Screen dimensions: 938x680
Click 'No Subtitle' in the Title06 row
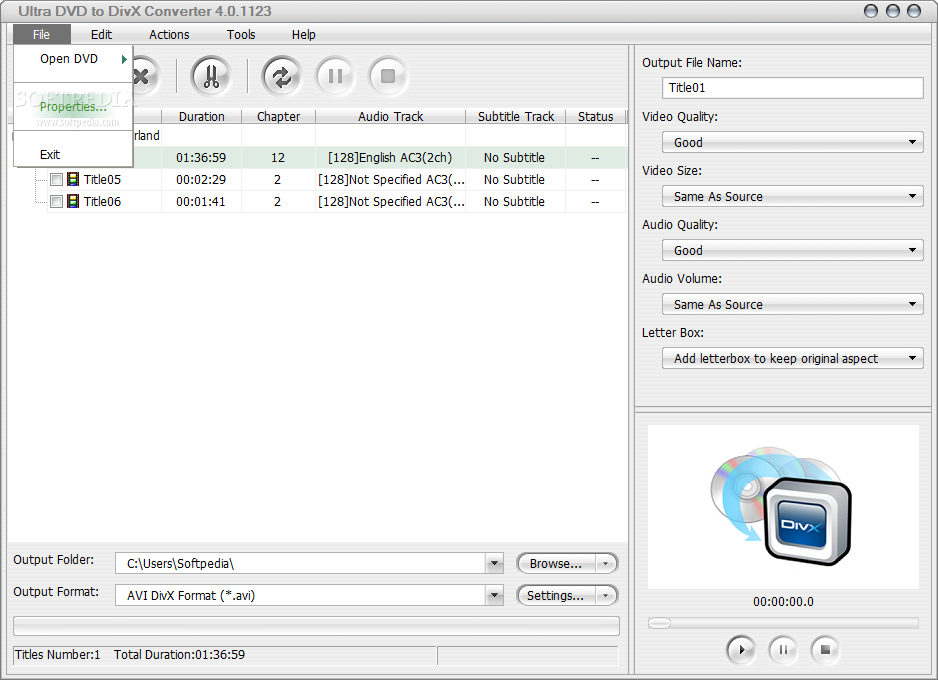(514, 202)
